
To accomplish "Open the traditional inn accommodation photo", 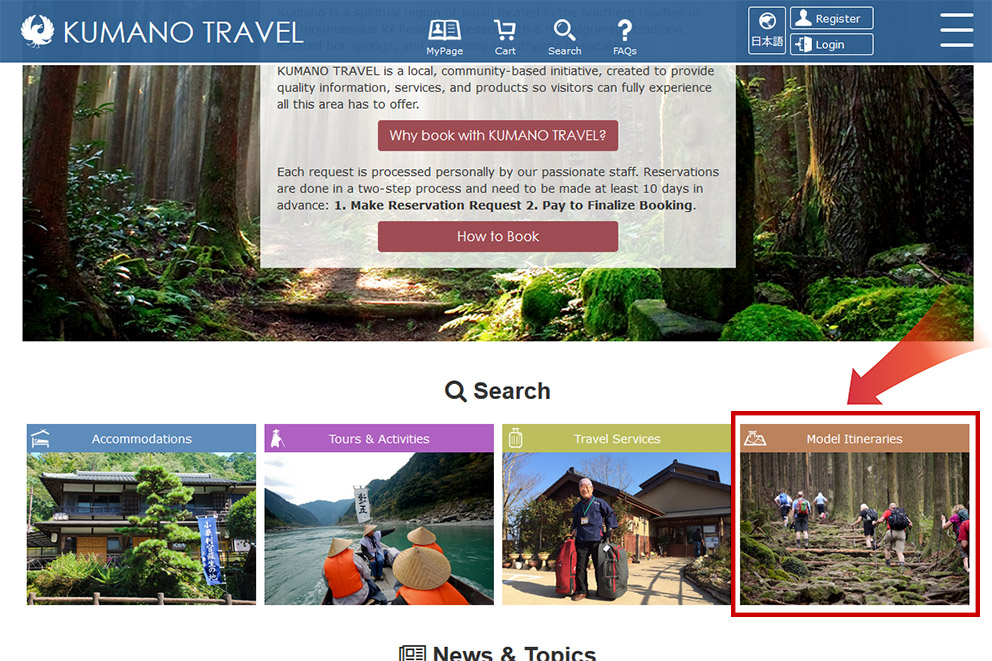I will point(141,529).
